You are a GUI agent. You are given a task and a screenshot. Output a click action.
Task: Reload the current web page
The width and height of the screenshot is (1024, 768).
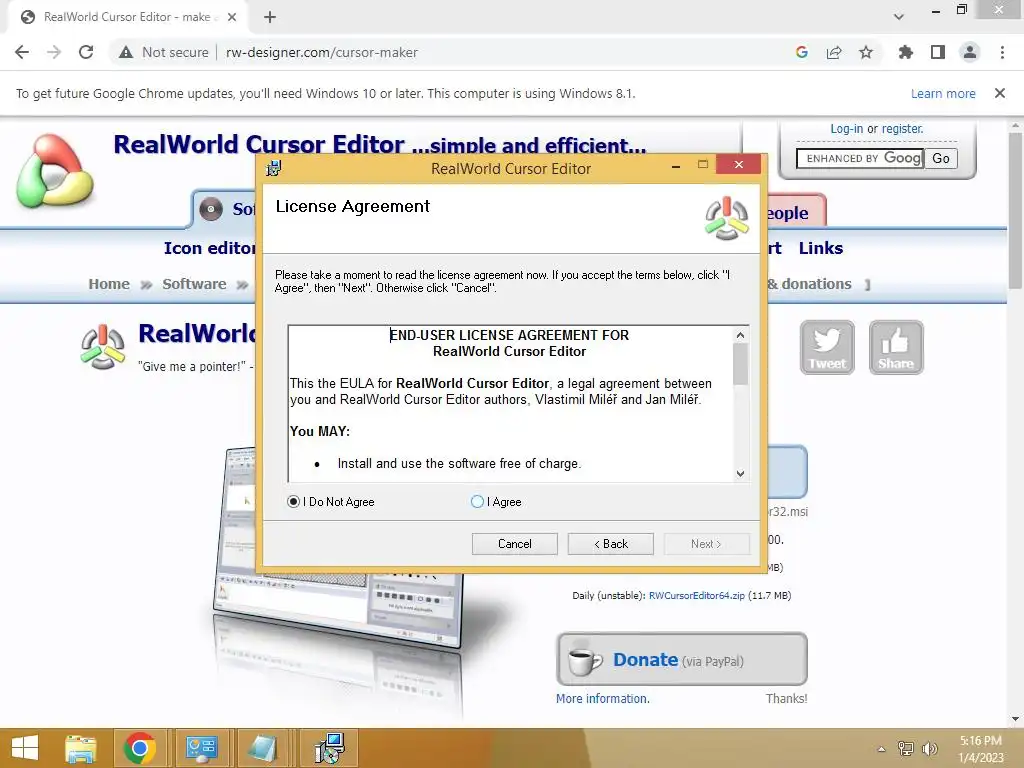(86, 52)
